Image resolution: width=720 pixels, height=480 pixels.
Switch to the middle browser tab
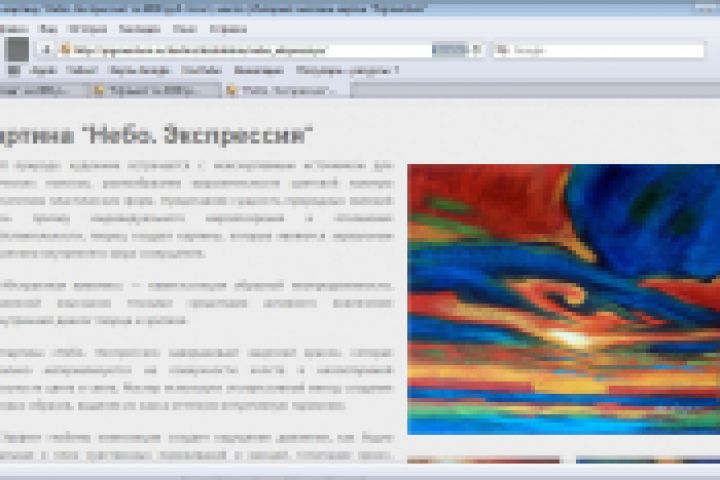point(155,90)
